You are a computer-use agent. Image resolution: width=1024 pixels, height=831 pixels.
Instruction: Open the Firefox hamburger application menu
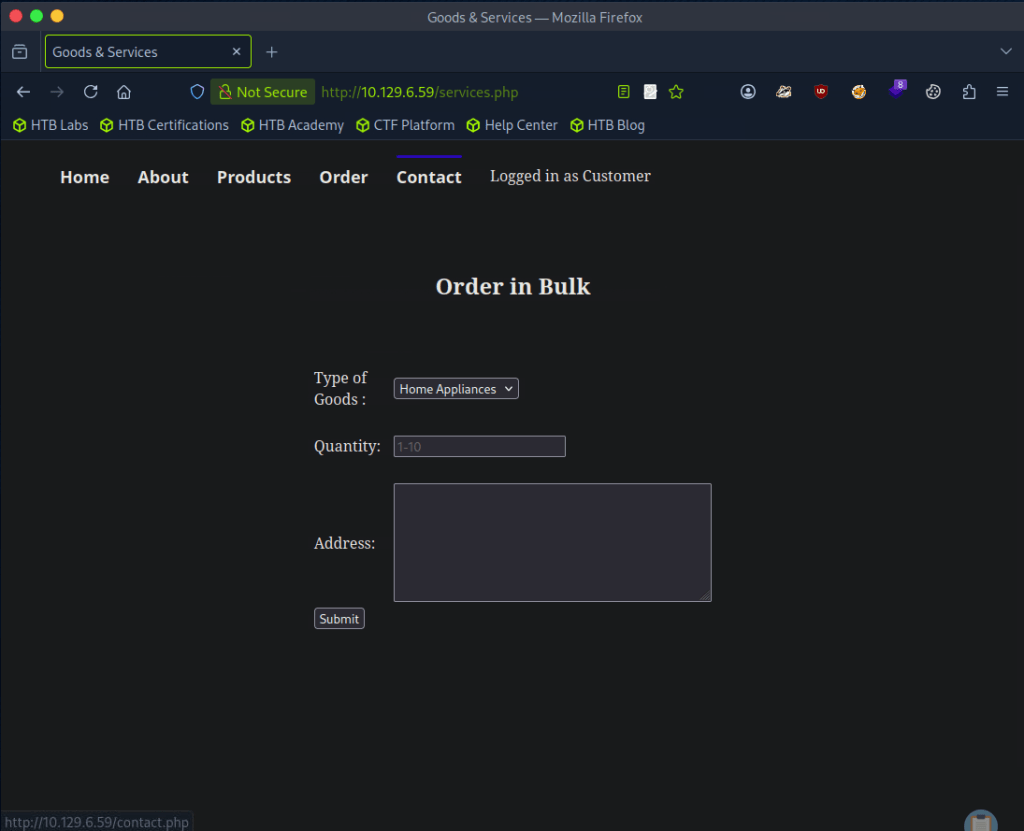point(1002,92)
